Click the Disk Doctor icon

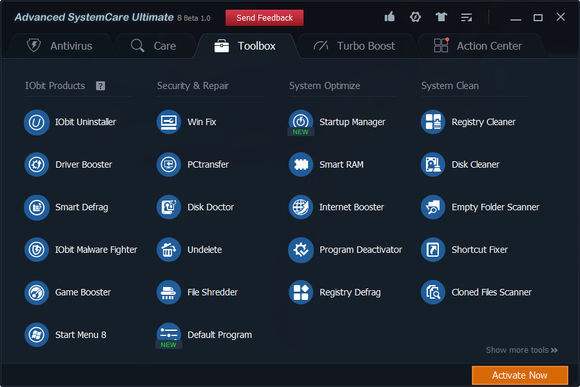pos(169,207)
